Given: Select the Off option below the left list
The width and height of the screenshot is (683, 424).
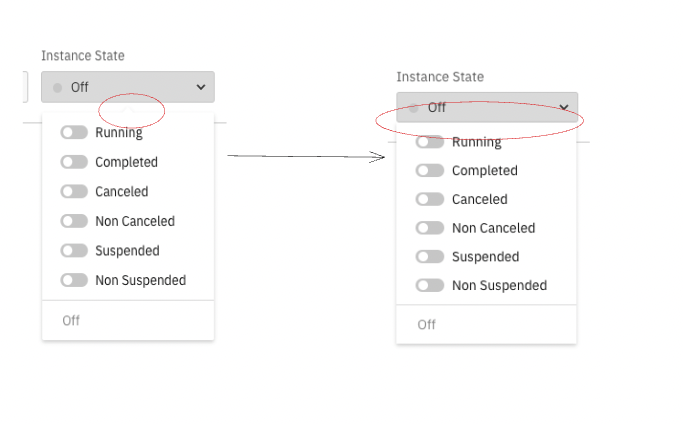Looking at the screenshot, I should (71, 321).
